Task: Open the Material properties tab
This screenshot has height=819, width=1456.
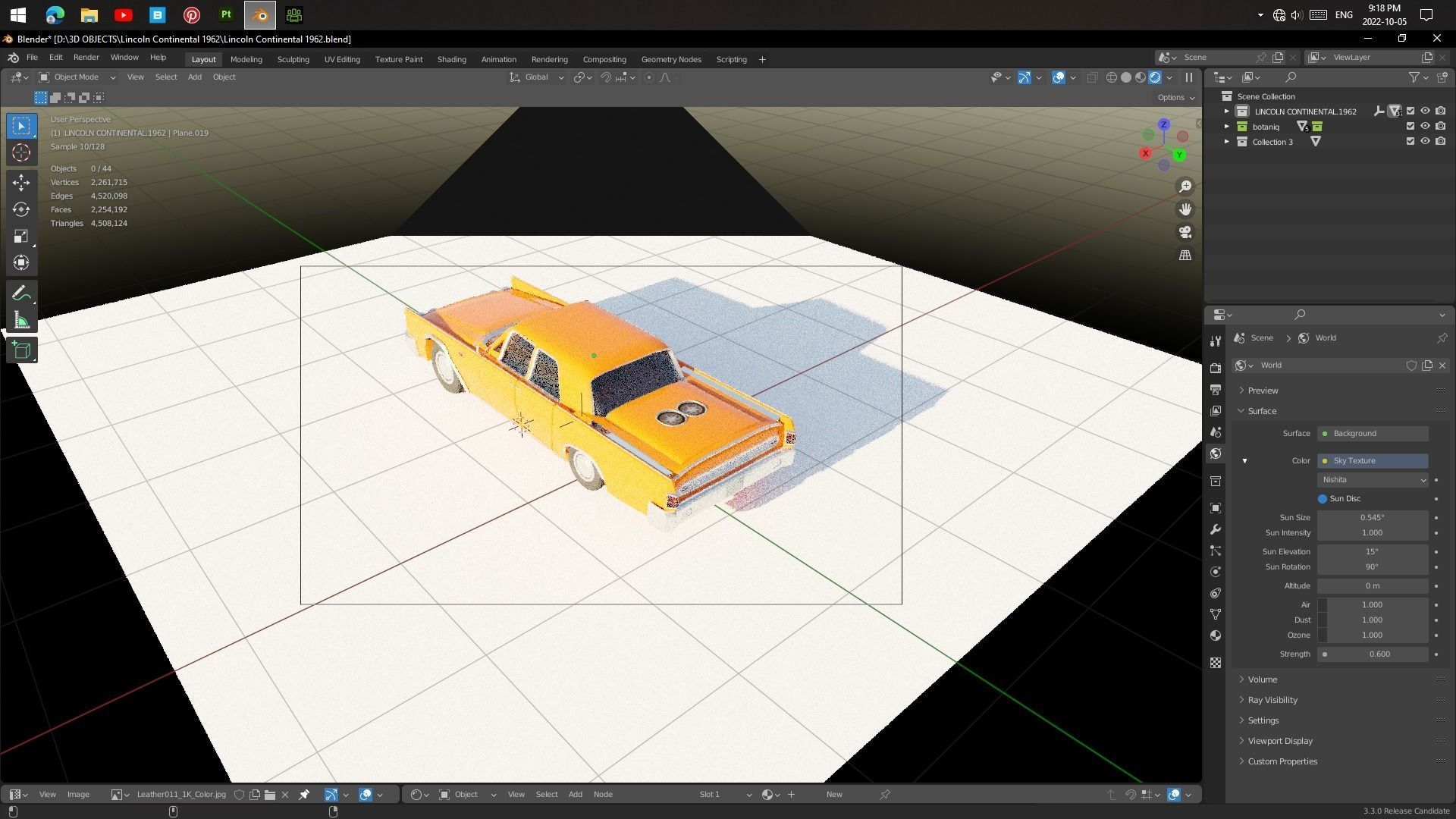Action: point(1216,635)
